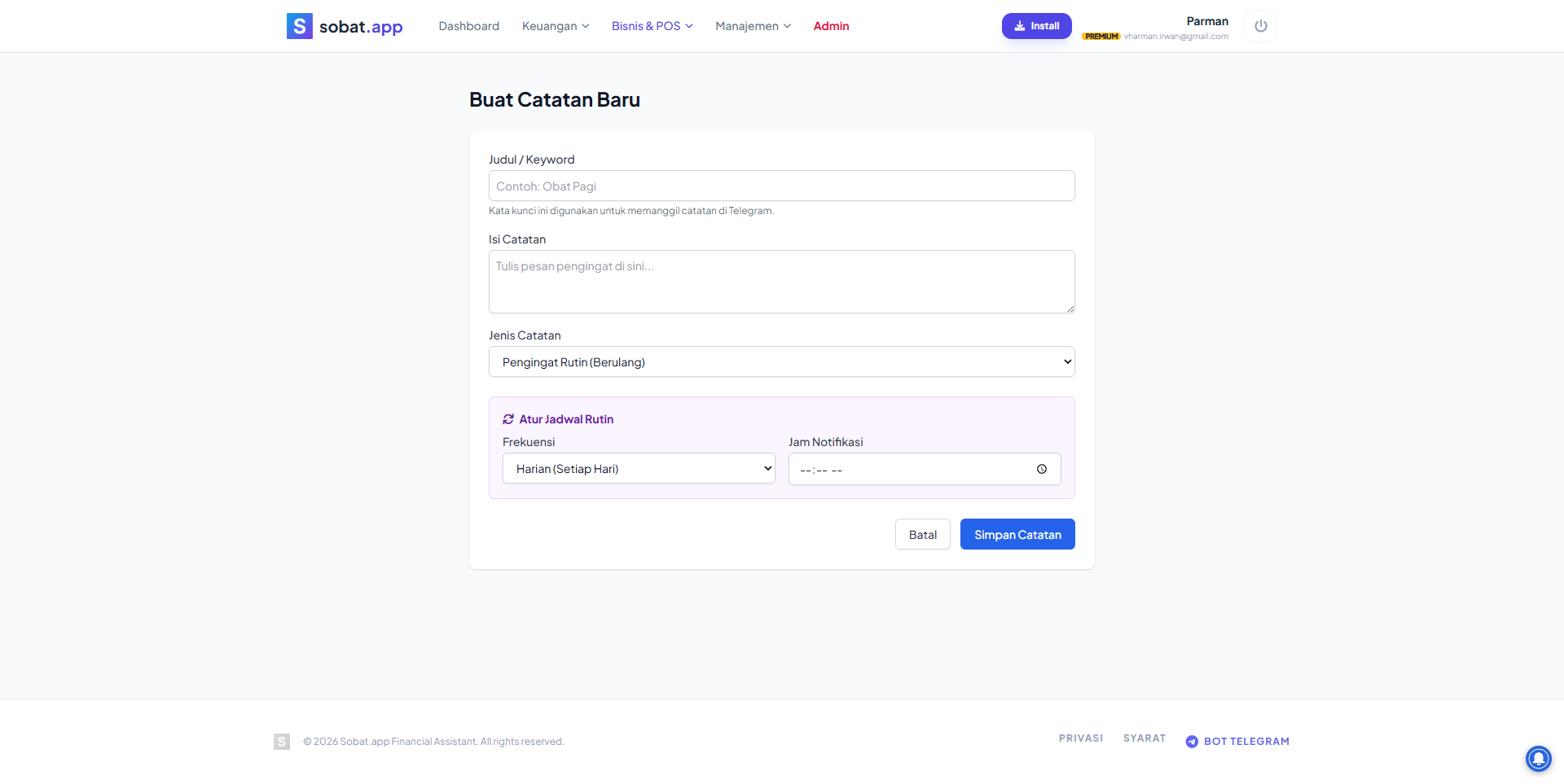Image resolution: width=1564 pixels, height=784 pixels.
Task: Expand the Keuangan menu
Action: point(556,26)
